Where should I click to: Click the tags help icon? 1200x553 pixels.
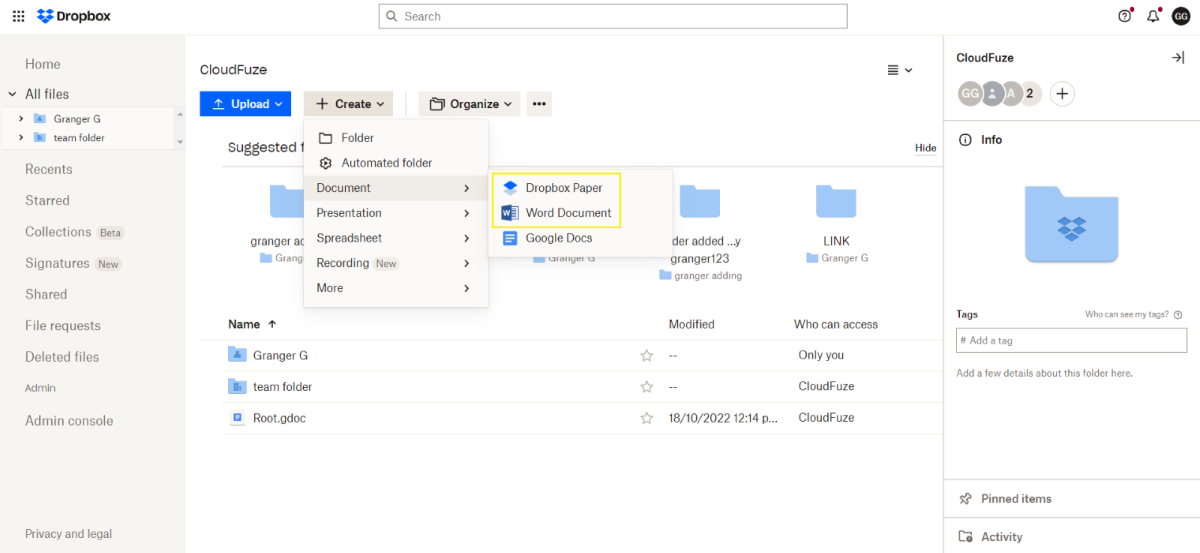(1178, 314)
